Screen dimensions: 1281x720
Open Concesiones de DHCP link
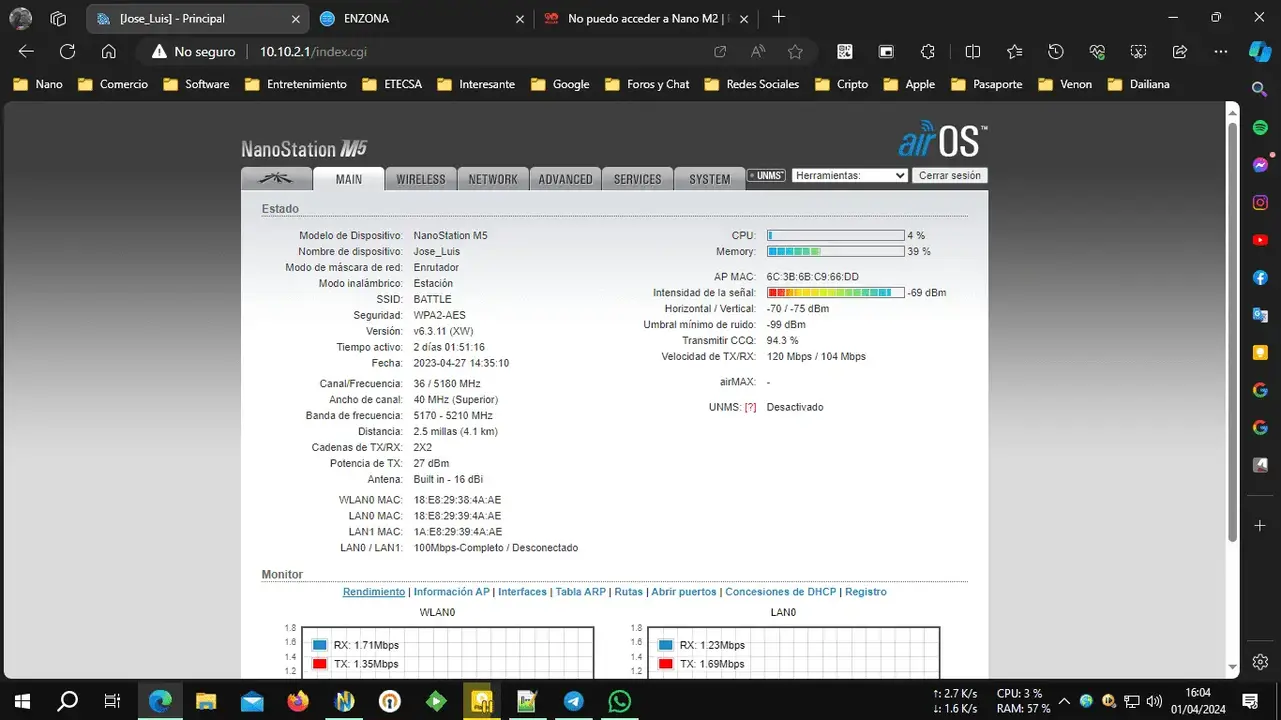point(780,592)
